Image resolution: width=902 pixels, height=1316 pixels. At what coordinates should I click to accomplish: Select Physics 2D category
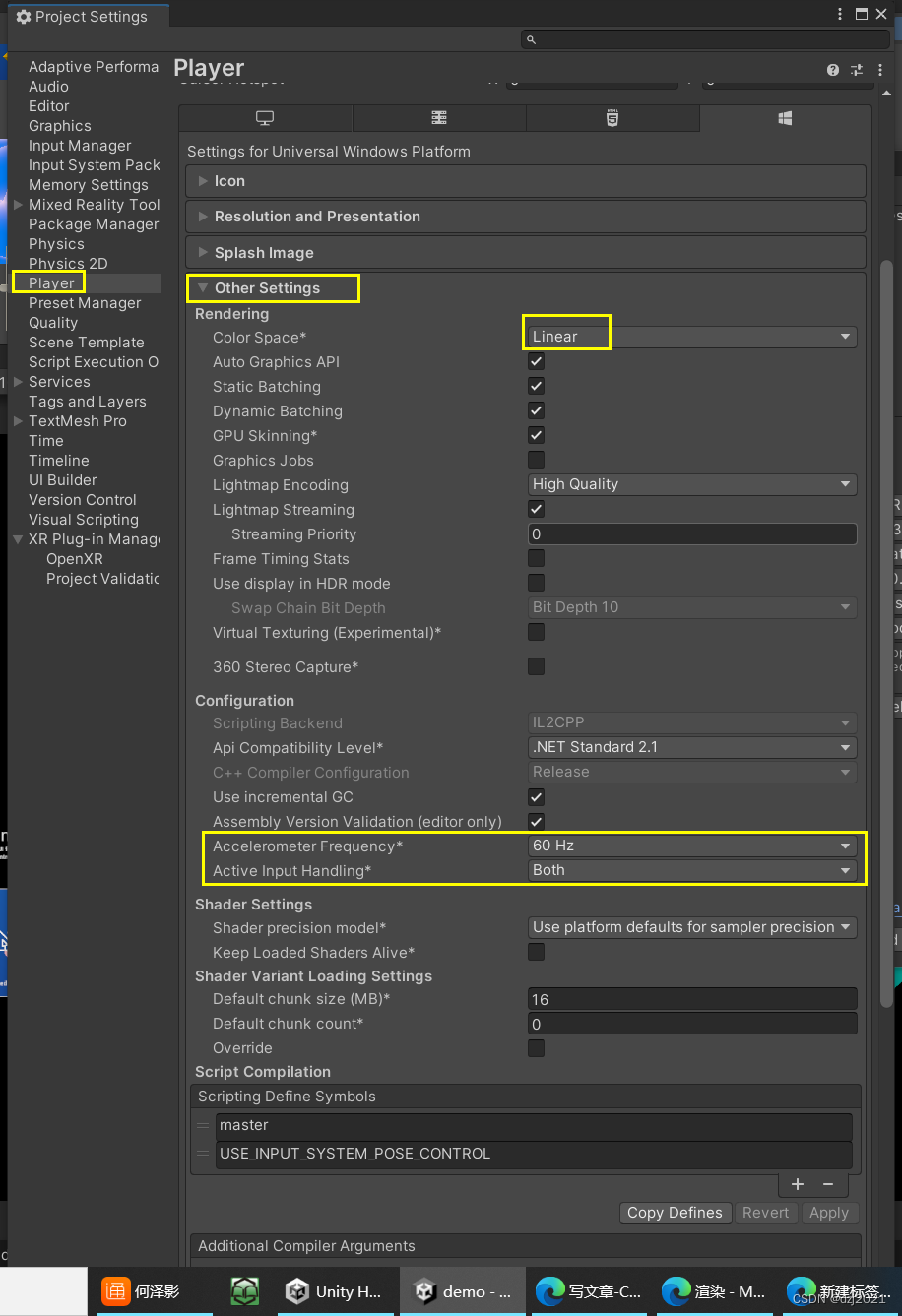click(x=68, y=264)
